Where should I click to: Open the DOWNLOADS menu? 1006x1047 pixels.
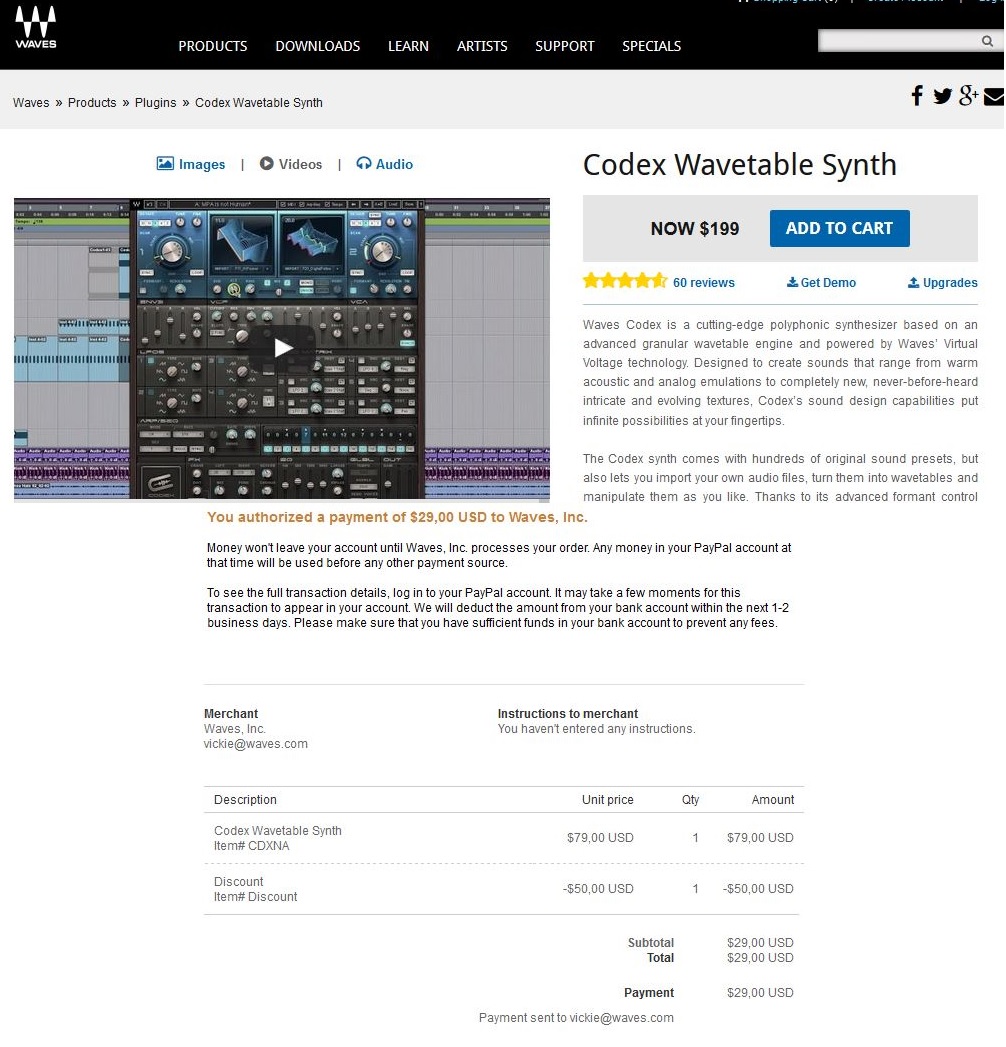317,46
